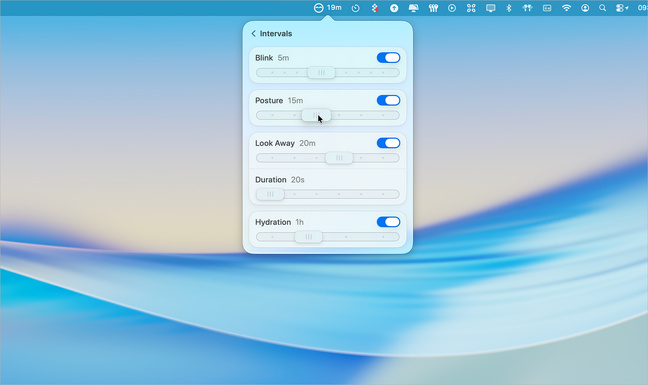648x385 pixels.
Task: Open the Wi-Fi status menu
Action: [566, 8]
